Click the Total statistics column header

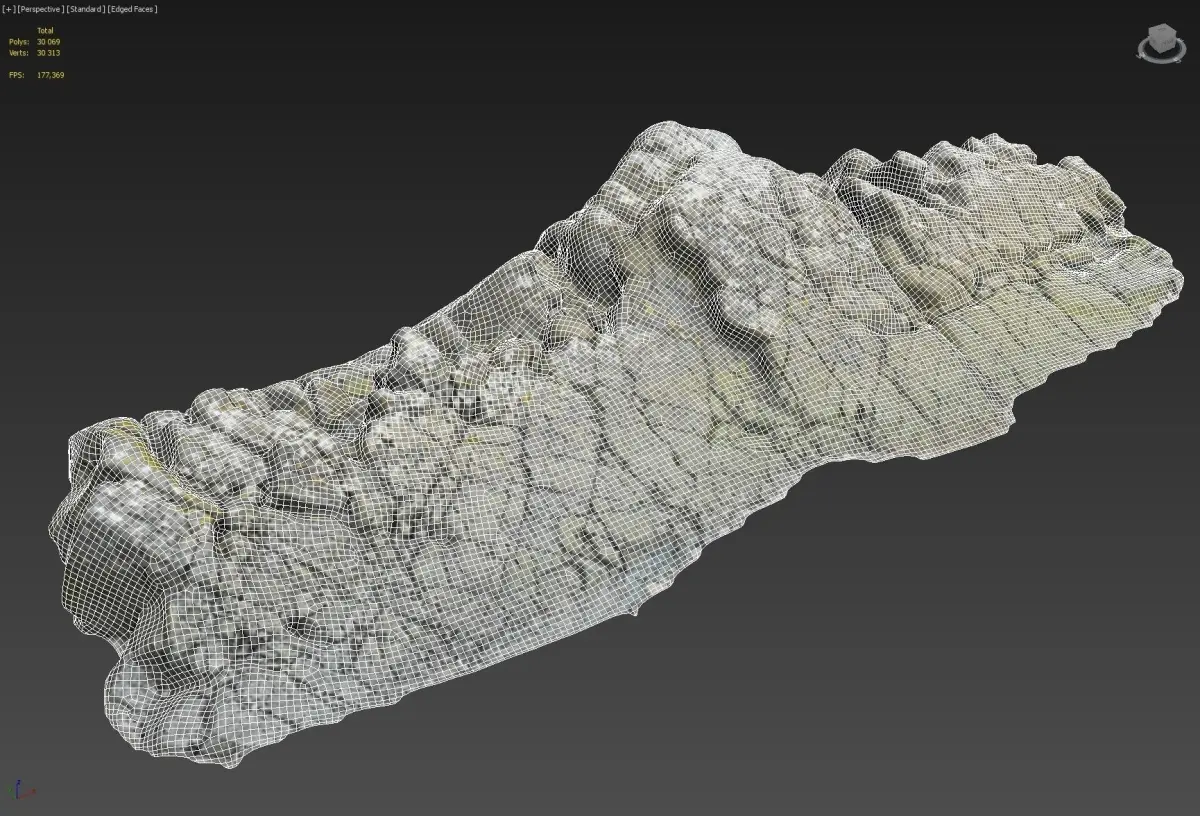pyautogui.click(x=45, y=31)
